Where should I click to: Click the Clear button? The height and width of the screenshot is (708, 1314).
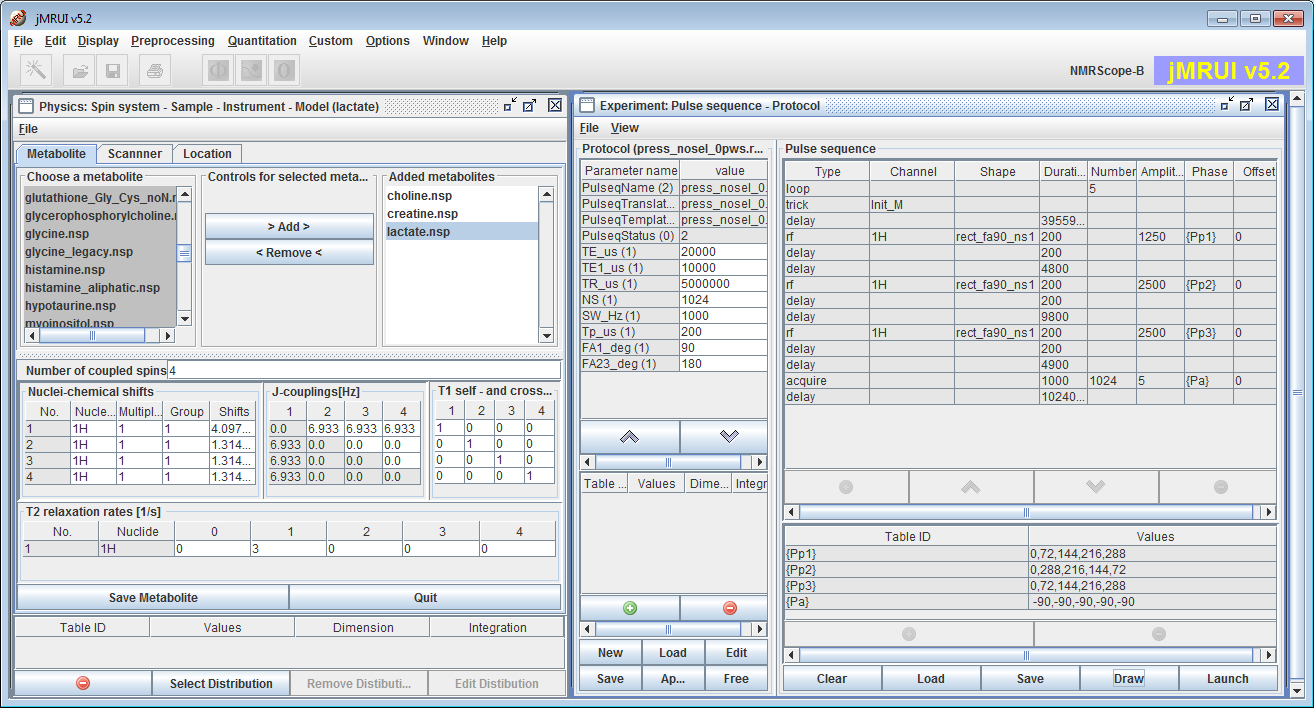[832, 678]
